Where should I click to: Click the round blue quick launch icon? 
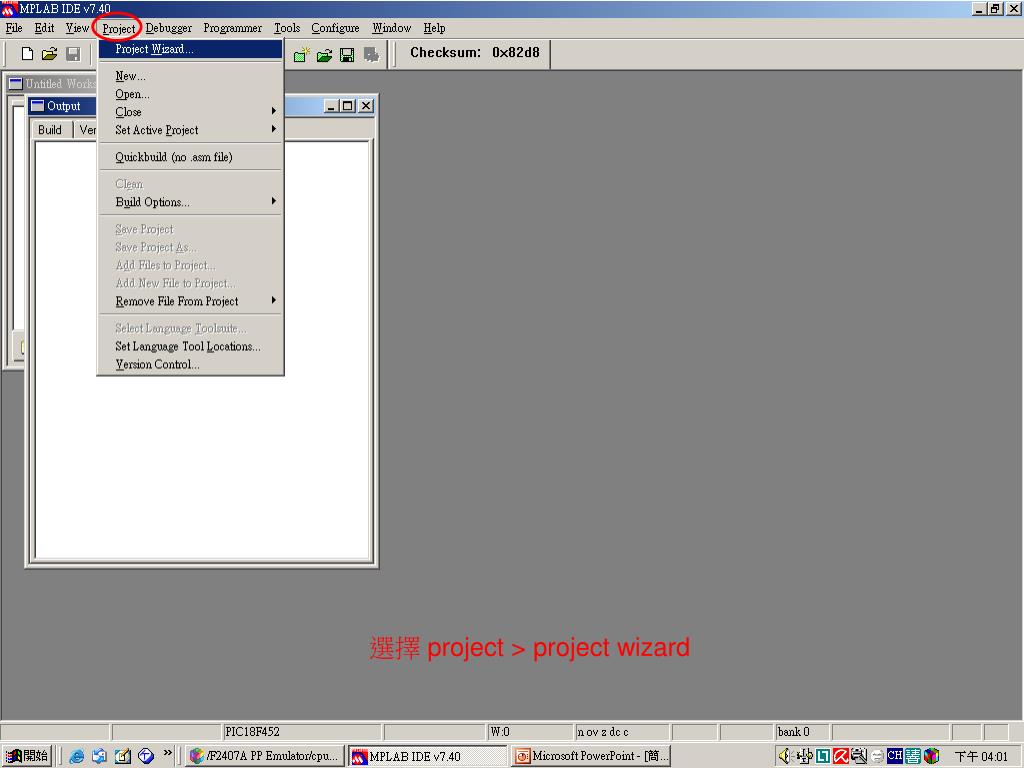[x=146, y=756]
